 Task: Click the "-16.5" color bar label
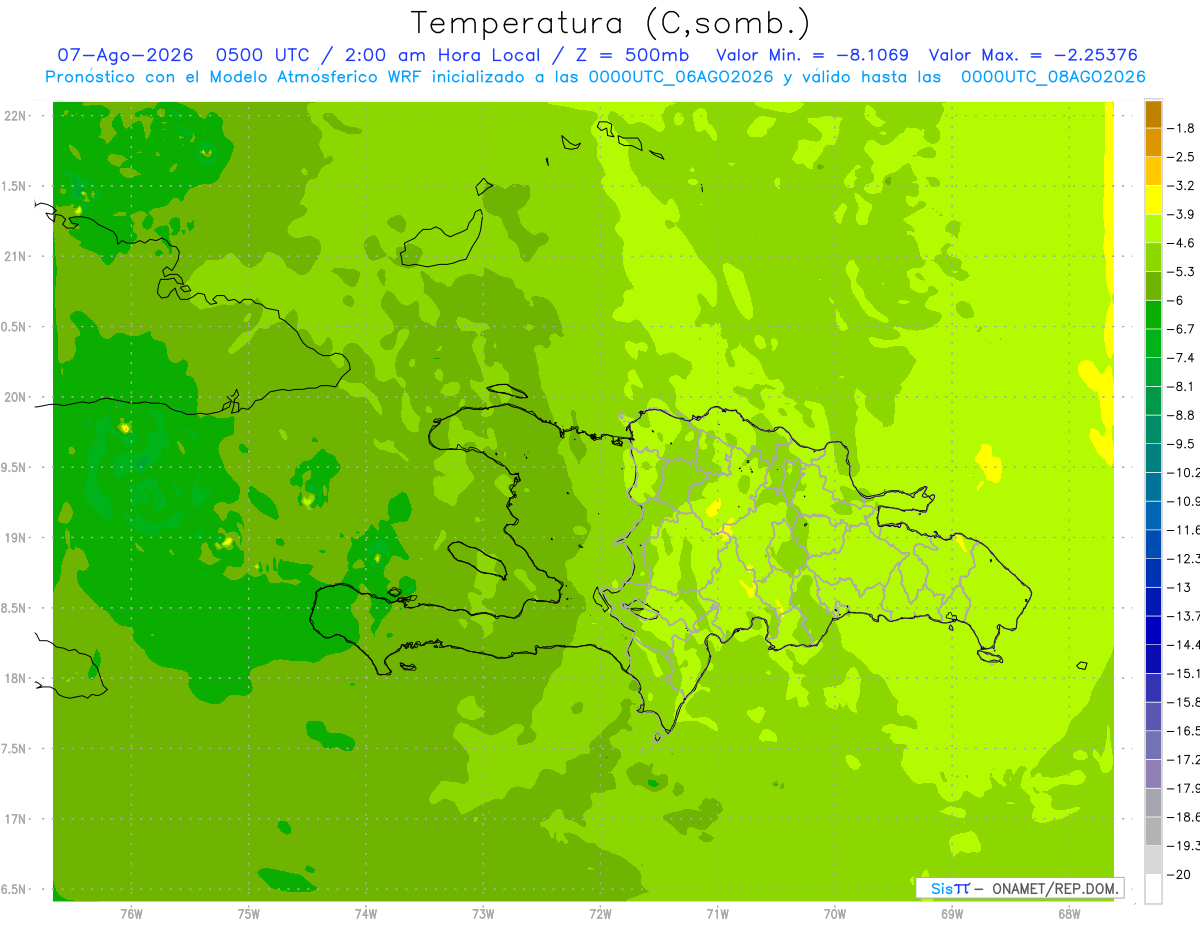pyautogui.click(x=1184, y=731)
